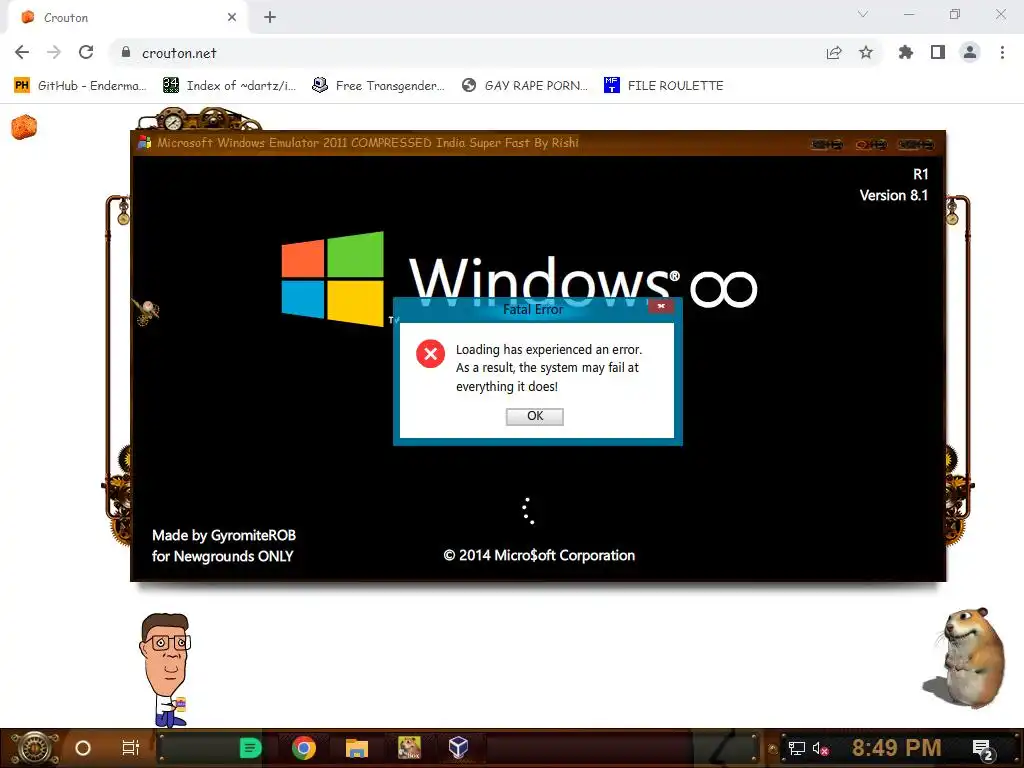Screen dimensions: 1024x768
Task: Open the FILE ROULETTE bookmark
Action: click(664, 86)
